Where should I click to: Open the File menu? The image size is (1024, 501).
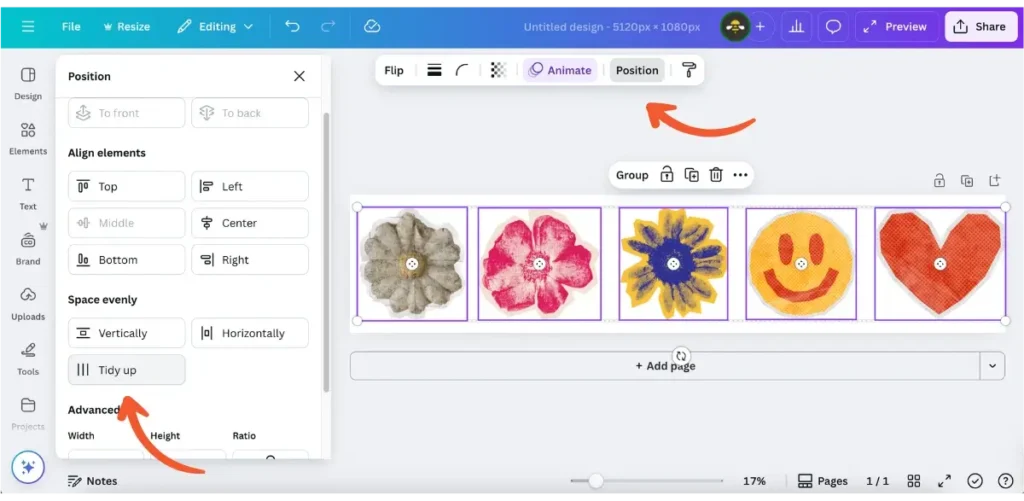click(71, 27)
